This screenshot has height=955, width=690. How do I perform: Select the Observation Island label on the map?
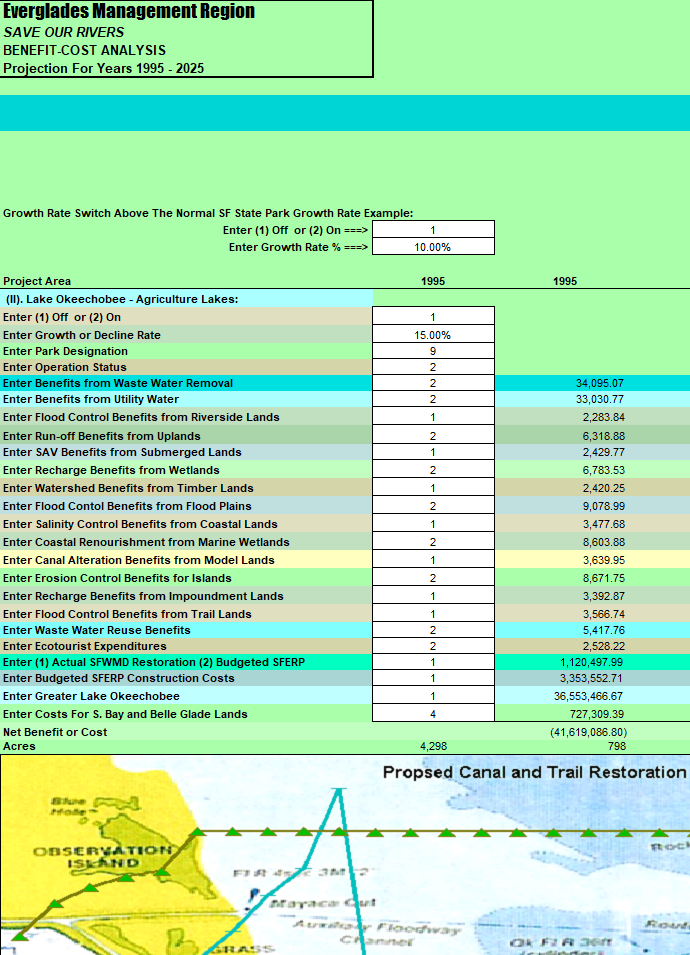pyautogui.click(x=89, y=856)
